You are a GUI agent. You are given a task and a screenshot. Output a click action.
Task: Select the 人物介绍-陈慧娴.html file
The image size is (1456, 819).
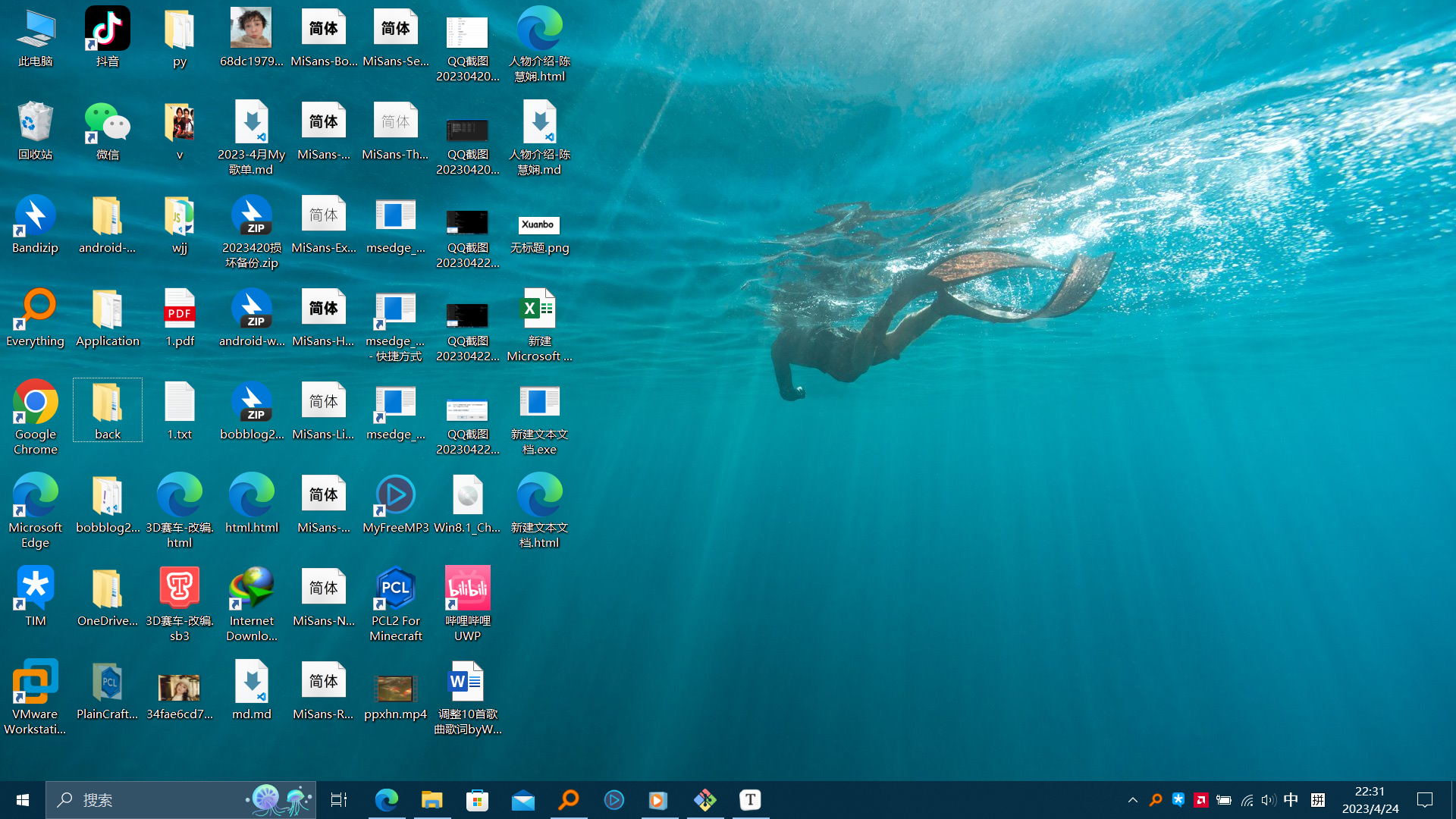[540, 44]
